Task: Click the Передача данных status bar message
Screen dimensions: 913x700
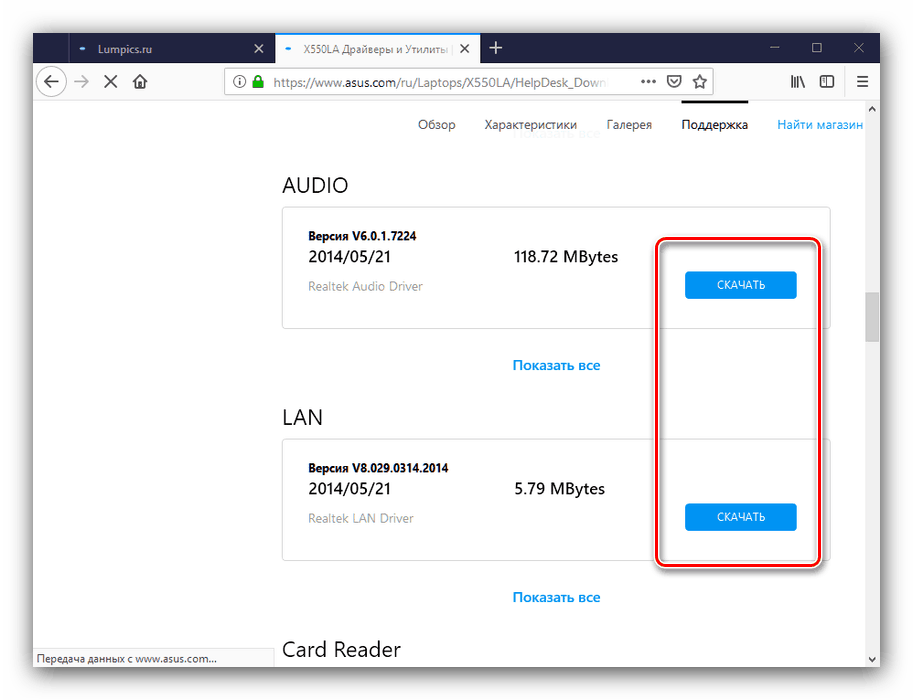Action: pos(127,659)
